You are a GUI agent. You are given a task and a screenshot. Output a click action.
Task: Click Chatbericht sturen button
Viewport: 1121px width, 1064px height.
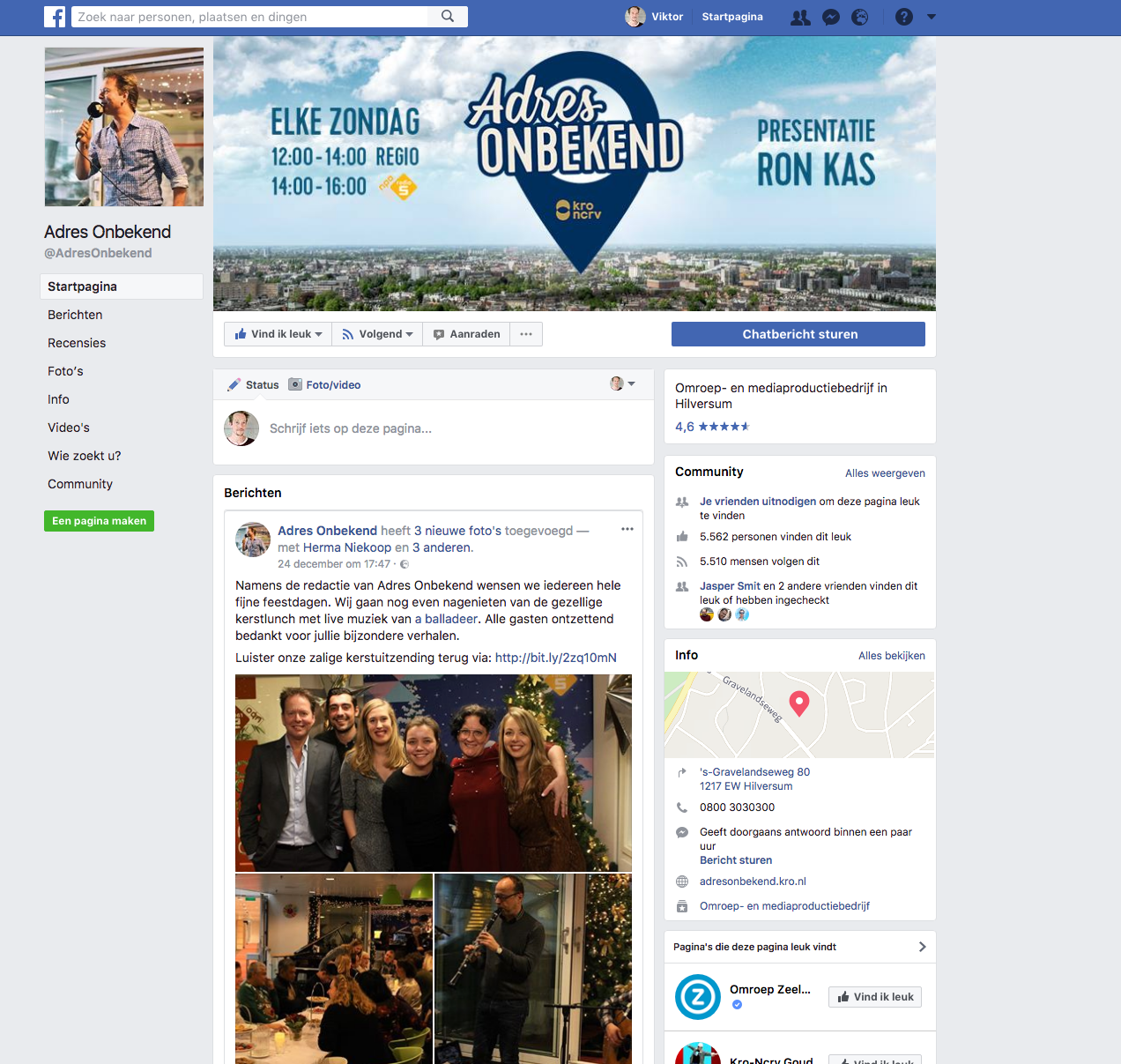pyautogui.click(x=798, y=334)
